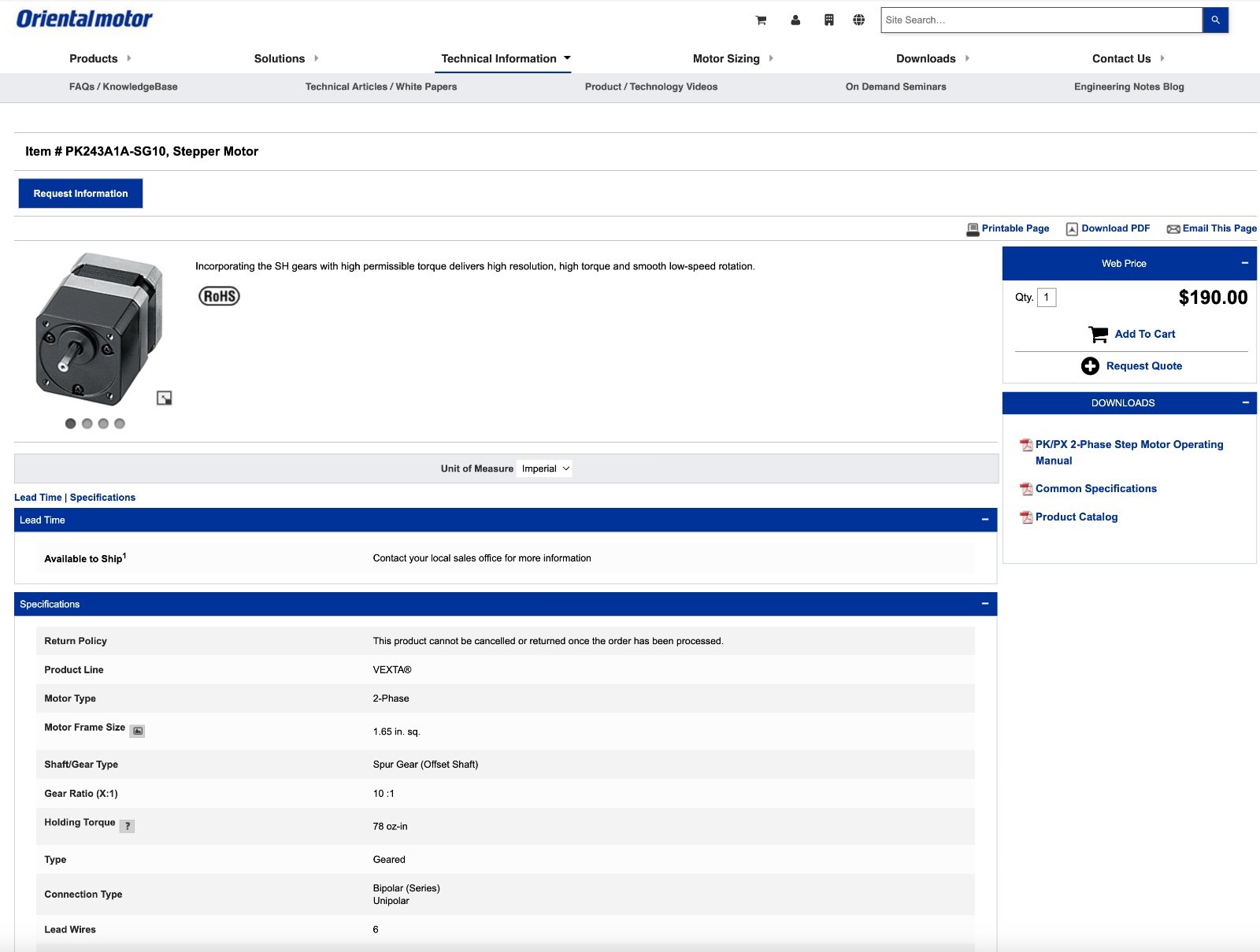Open the Product Catalog download
The height and width of the screenshot is (952, 1260).
1077,517
